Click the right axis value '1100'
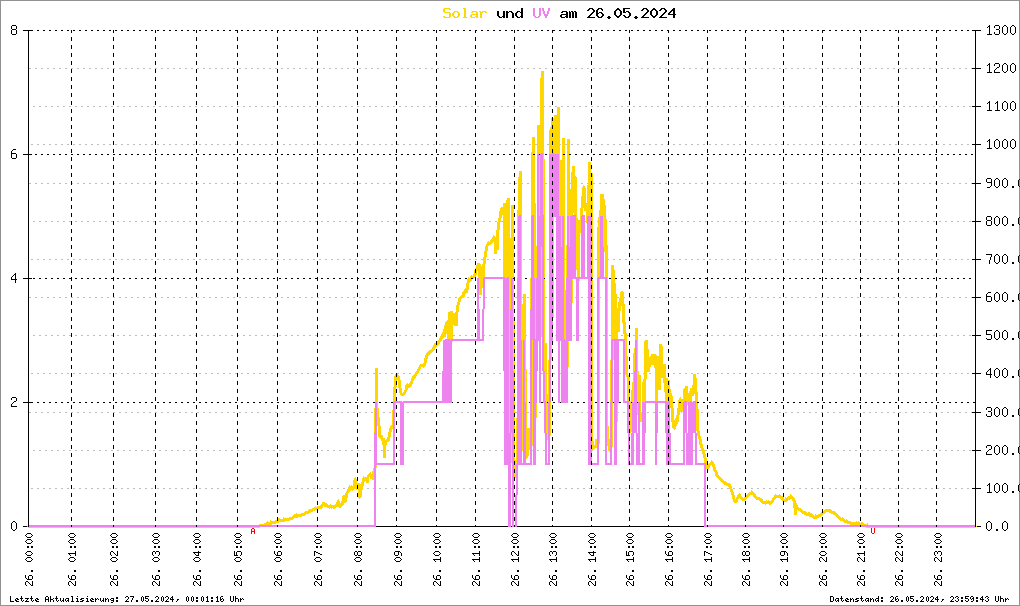 [1000, 107]
